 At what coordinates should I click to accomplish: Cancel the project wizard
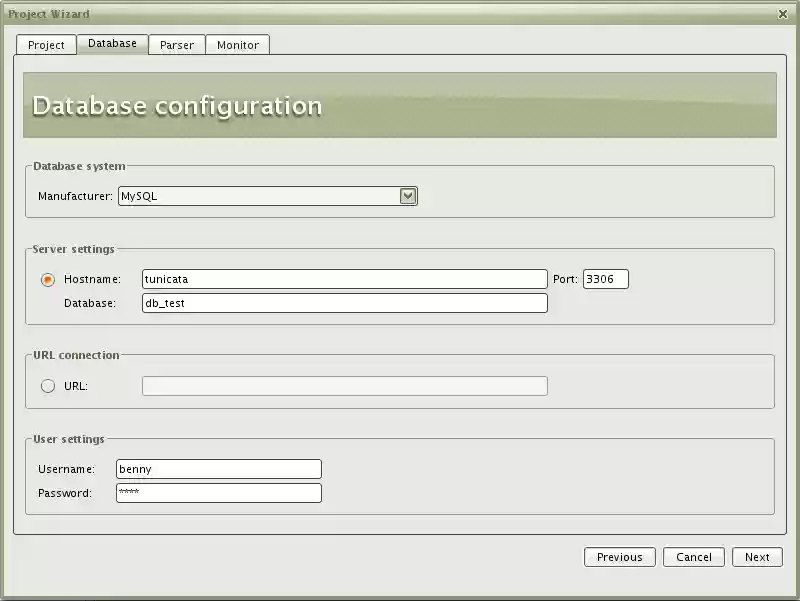pos(694,557)
